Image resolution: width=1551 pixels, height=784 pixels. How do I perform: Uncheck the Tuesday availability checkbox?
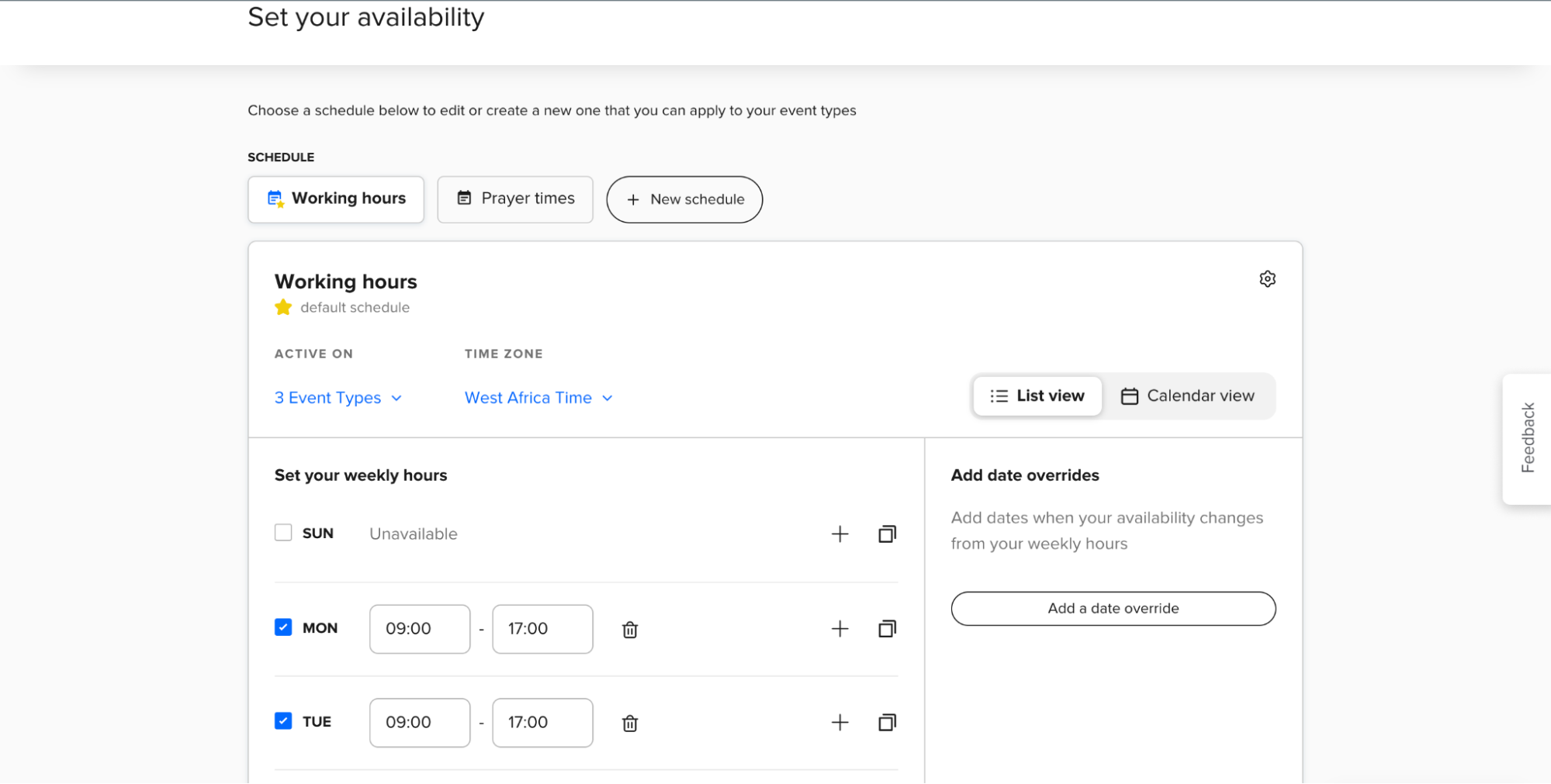coord(283,721)
